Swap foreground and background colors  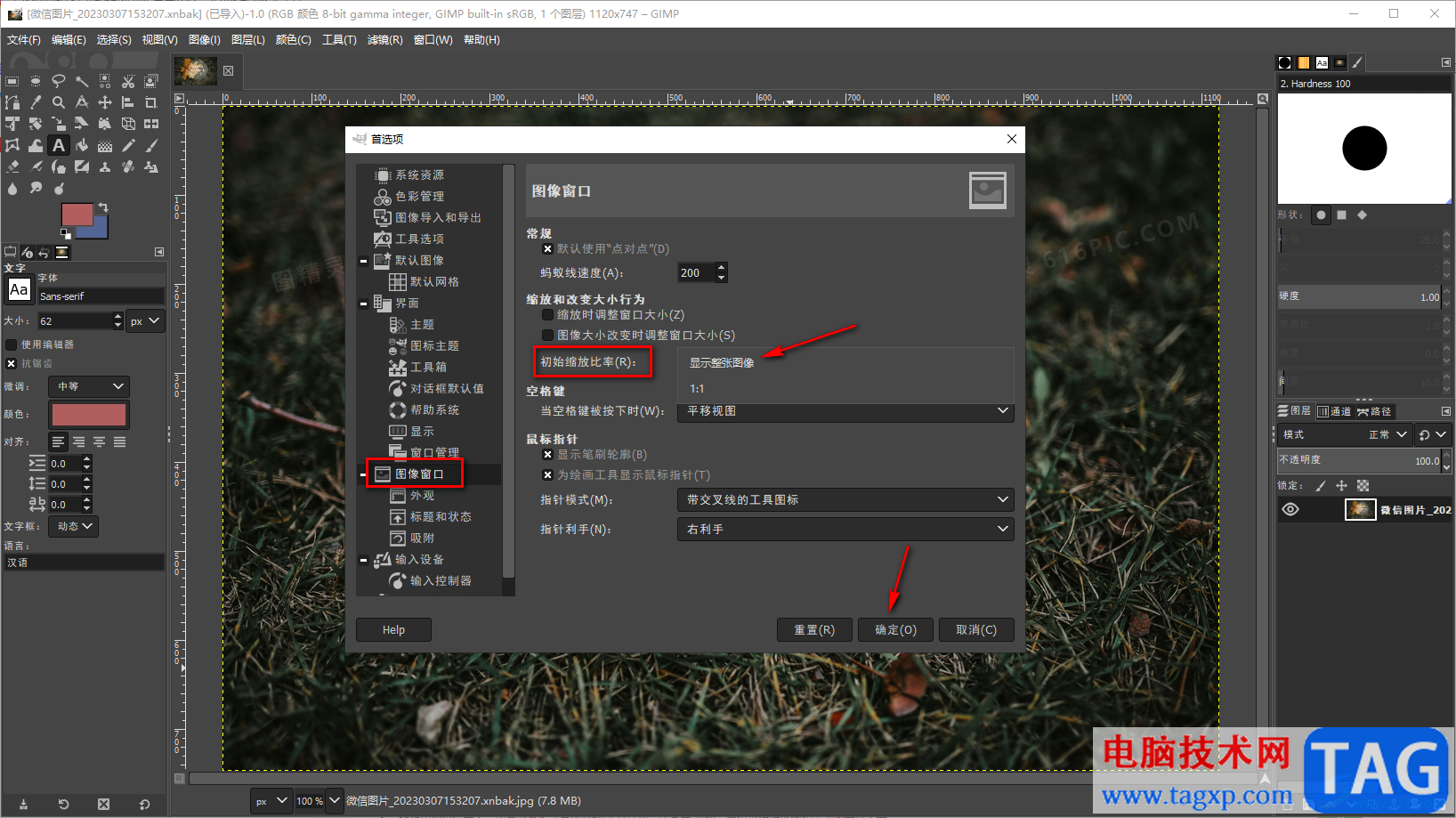pos(103,207)
